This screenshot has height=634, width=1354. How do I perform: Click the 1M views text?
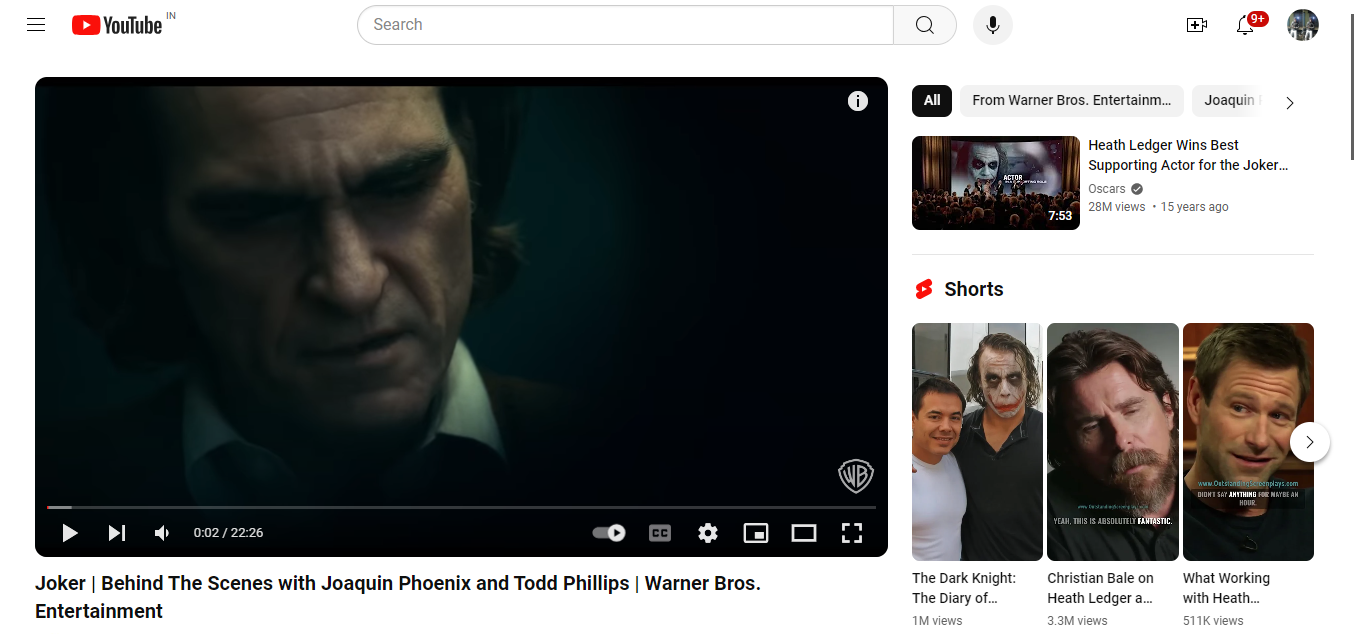click(937, 621)
